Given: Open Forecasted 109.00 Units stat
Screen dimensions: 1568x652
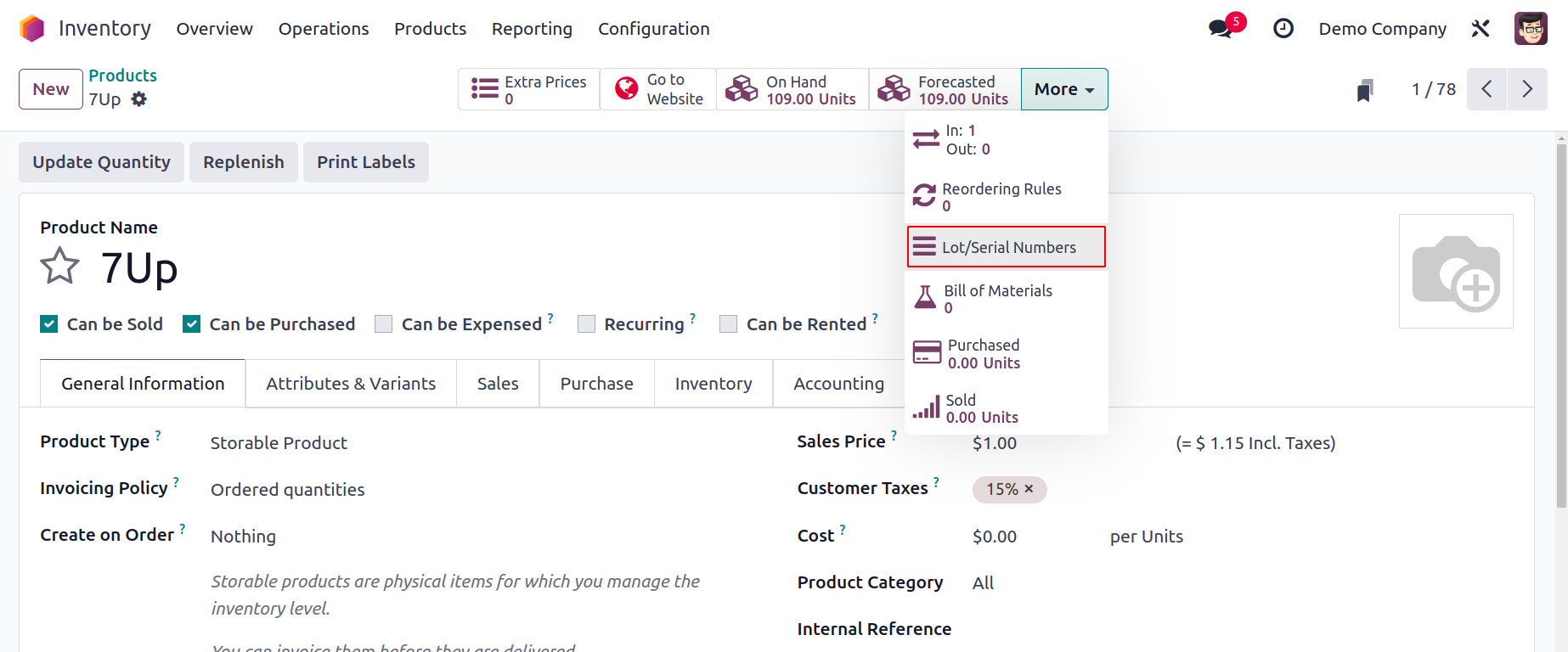Looking at the screenshot, I should tap(945, 89).
